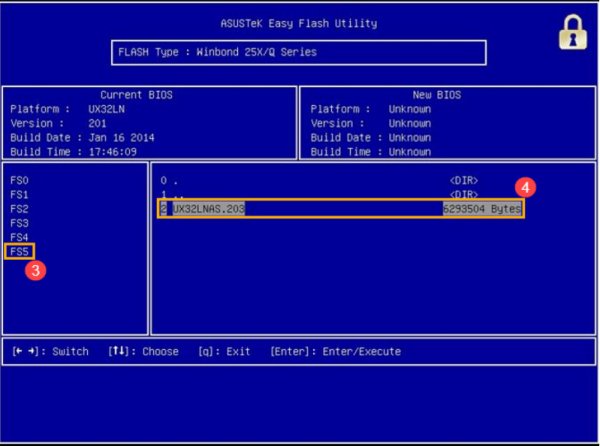Select the FS4 file system

point(19,237)
